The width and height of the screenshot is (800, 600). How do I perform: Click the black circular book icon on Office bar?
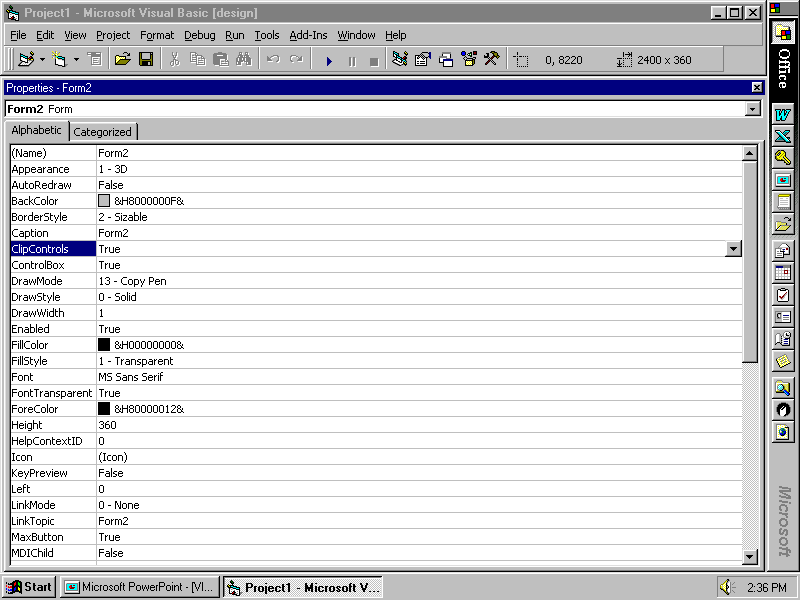point(783,410)
